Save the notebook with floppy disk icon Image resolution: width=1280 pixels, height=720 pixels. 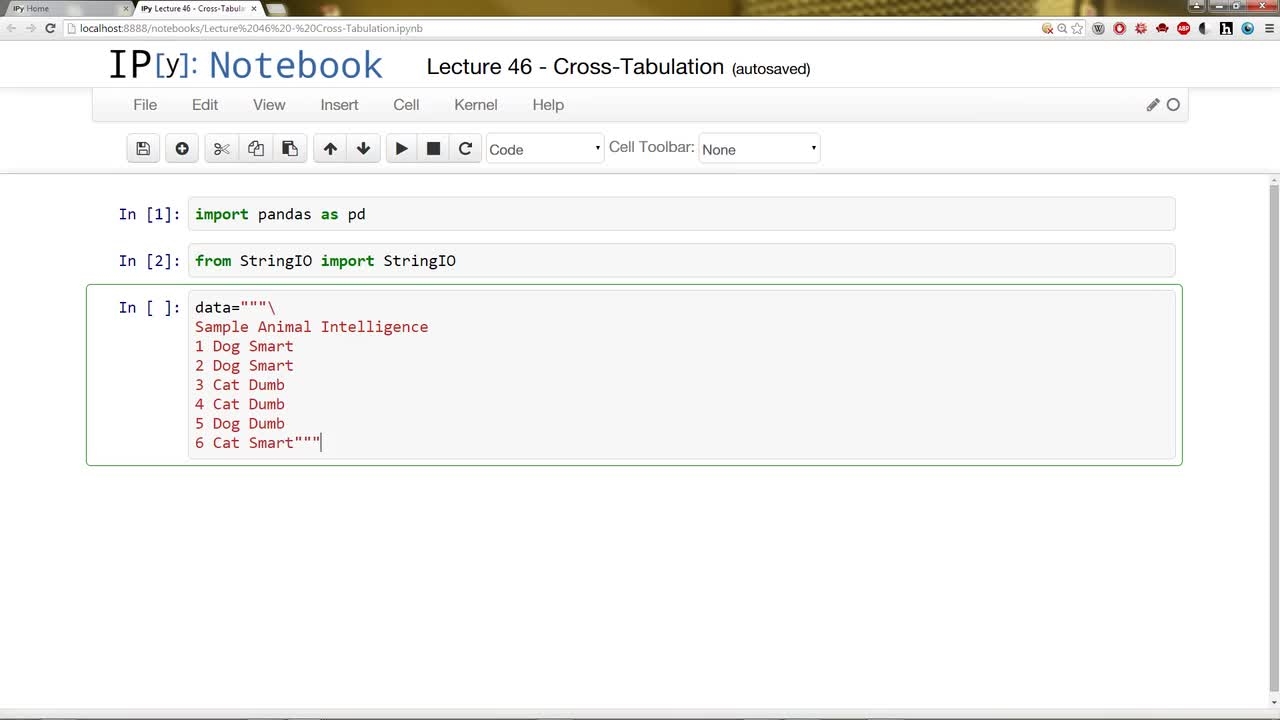tap(143, 149)
